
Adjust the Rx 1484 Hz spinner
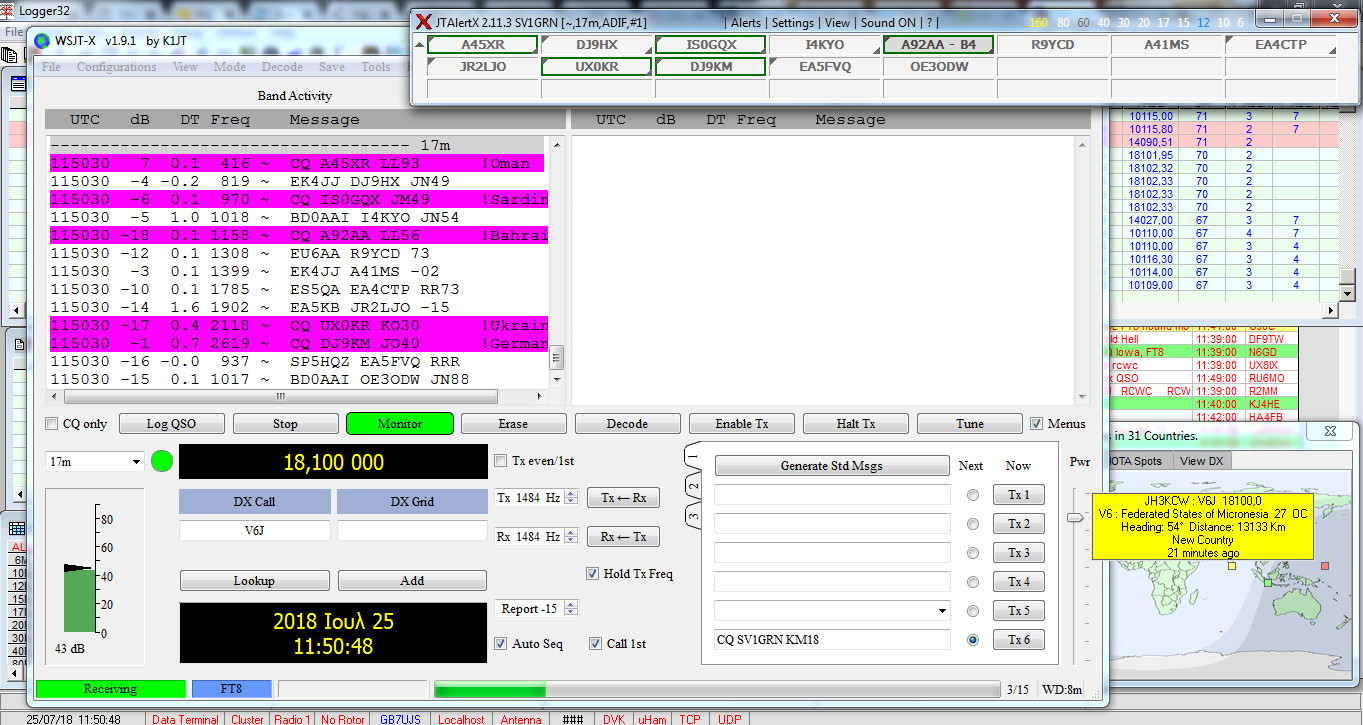click(x=571, y=537)
